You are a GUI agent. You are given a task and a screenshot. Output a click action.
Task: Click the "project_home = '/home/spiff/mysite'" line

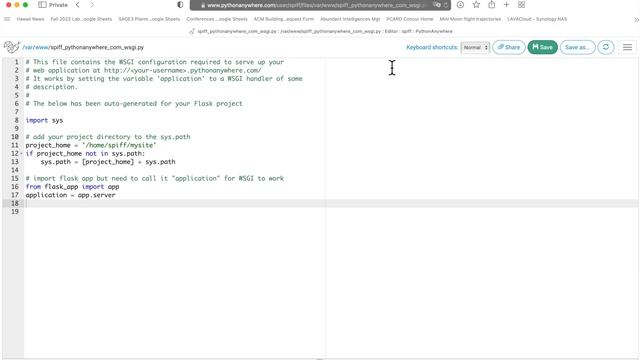[x=91, y=145]
